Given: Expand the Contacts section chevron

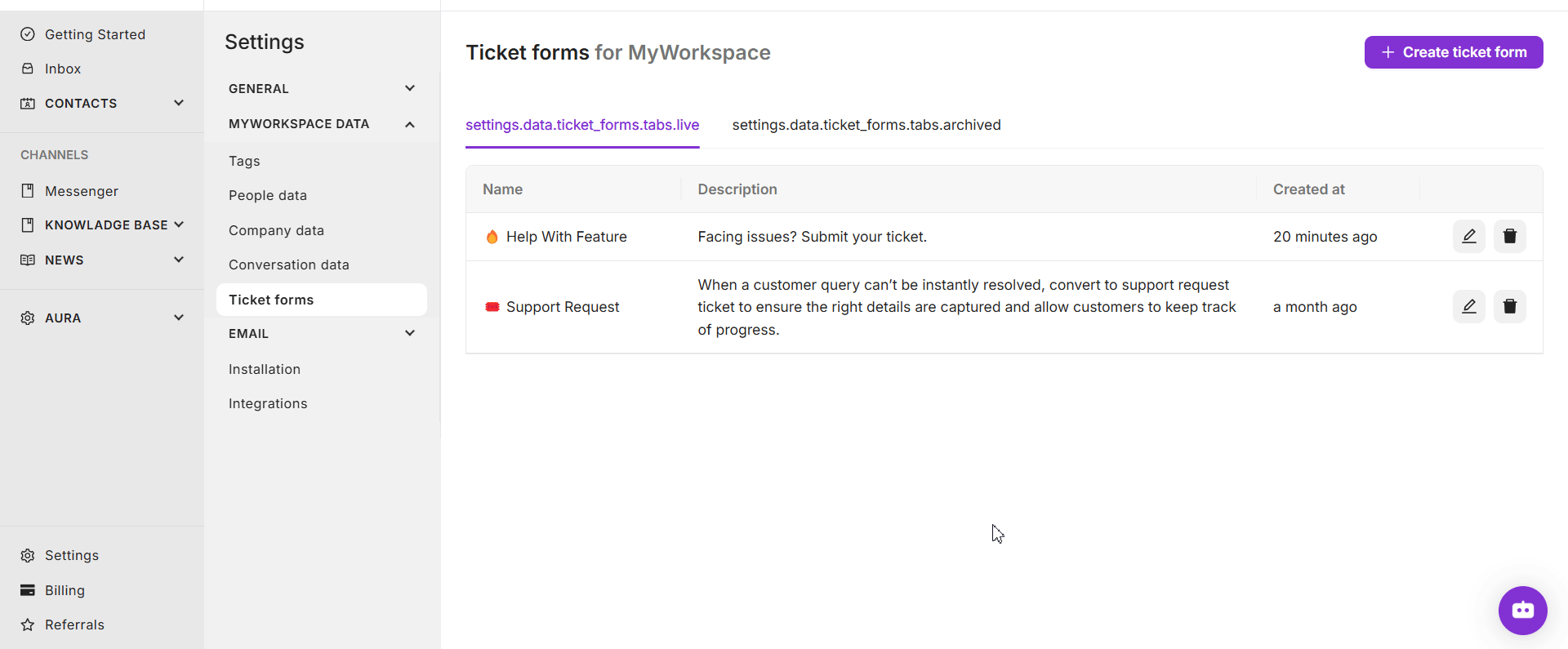Looking at the screenshot, I should pos(179,103).
